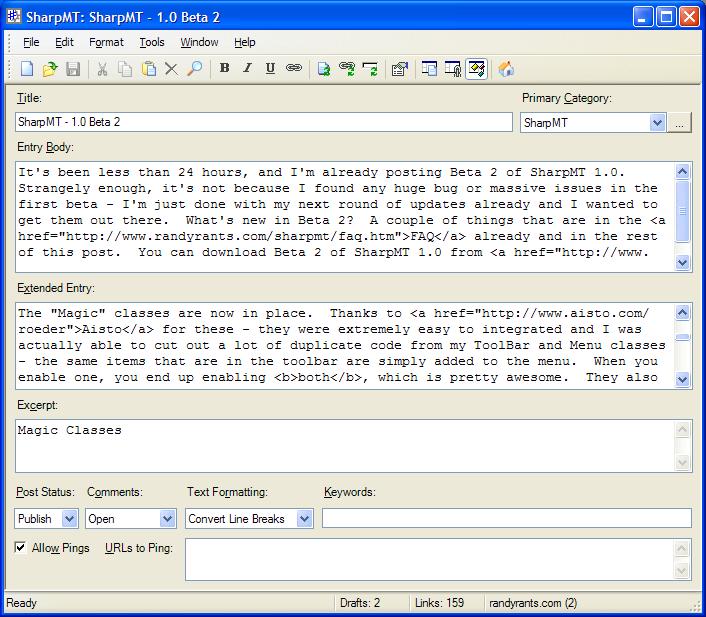Click inside the Extended Entry text area
Screen dimensions: 706x617
pyautogui.click(x=345, y=346)
